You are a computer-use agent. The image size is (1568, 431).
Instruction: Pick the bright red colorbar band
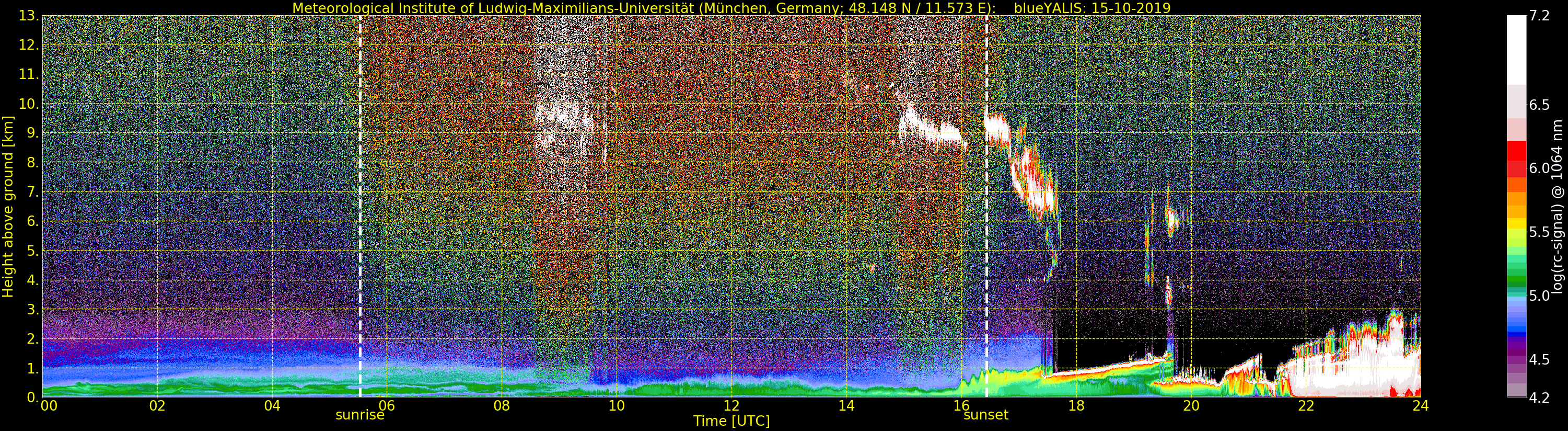click(x=1516, y=151)
